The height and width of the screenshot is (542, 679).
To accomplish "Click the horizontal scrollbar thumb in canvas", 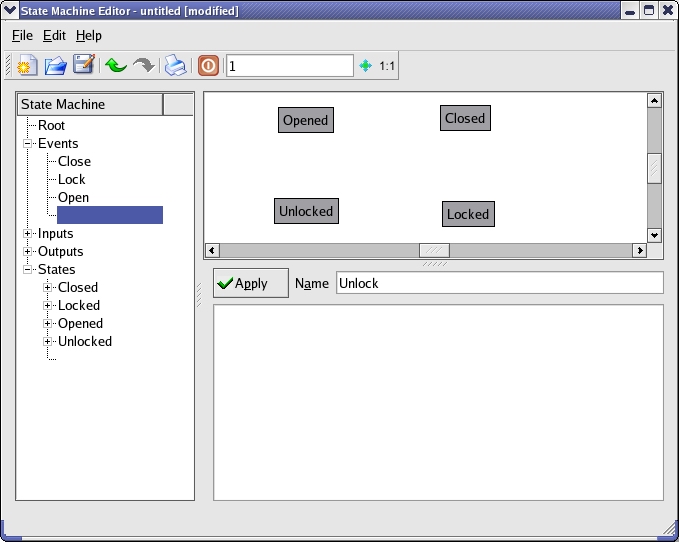I will [x=433, y=250].
